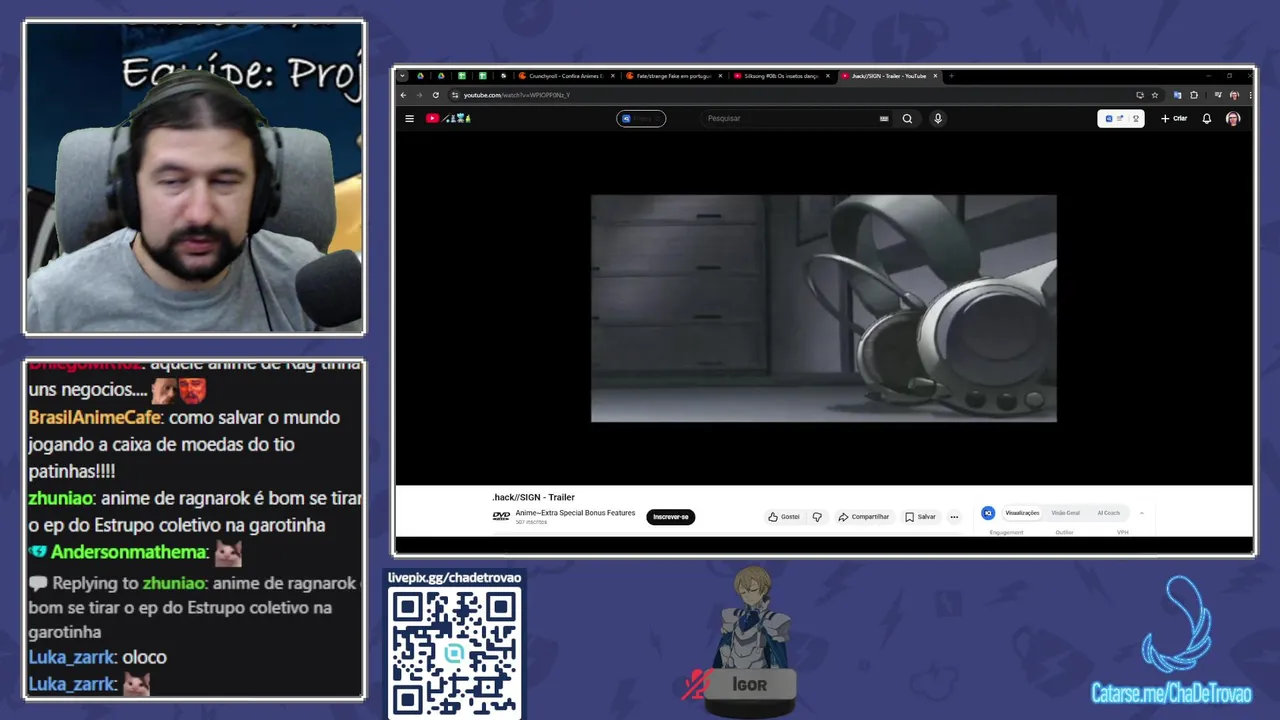Open the YouTube notifications bell
This screenshot has width=1280, height=720.
(x=1206, y=118)
